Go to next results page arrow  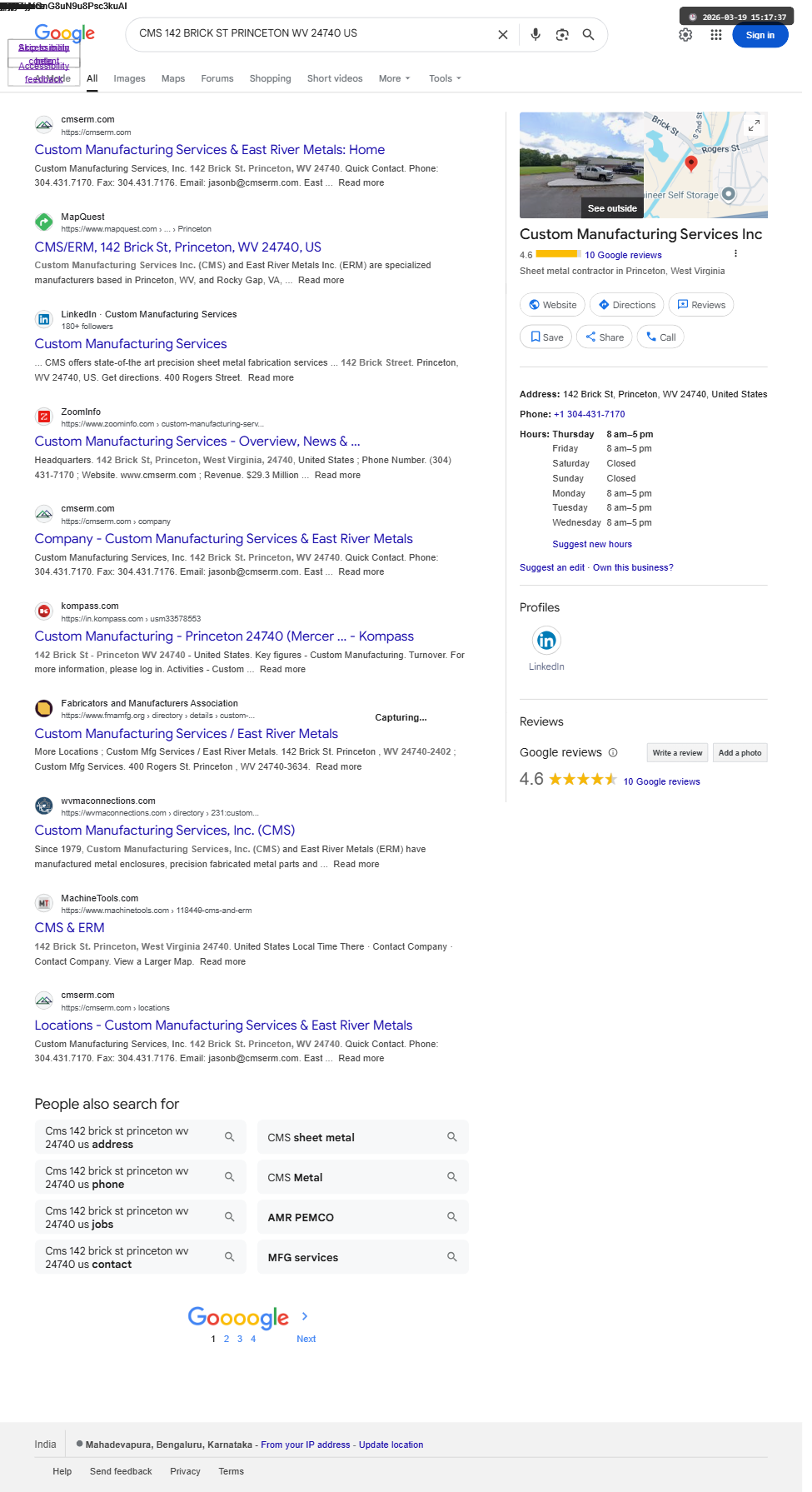pyautogui.click(x=305, y=1316)
